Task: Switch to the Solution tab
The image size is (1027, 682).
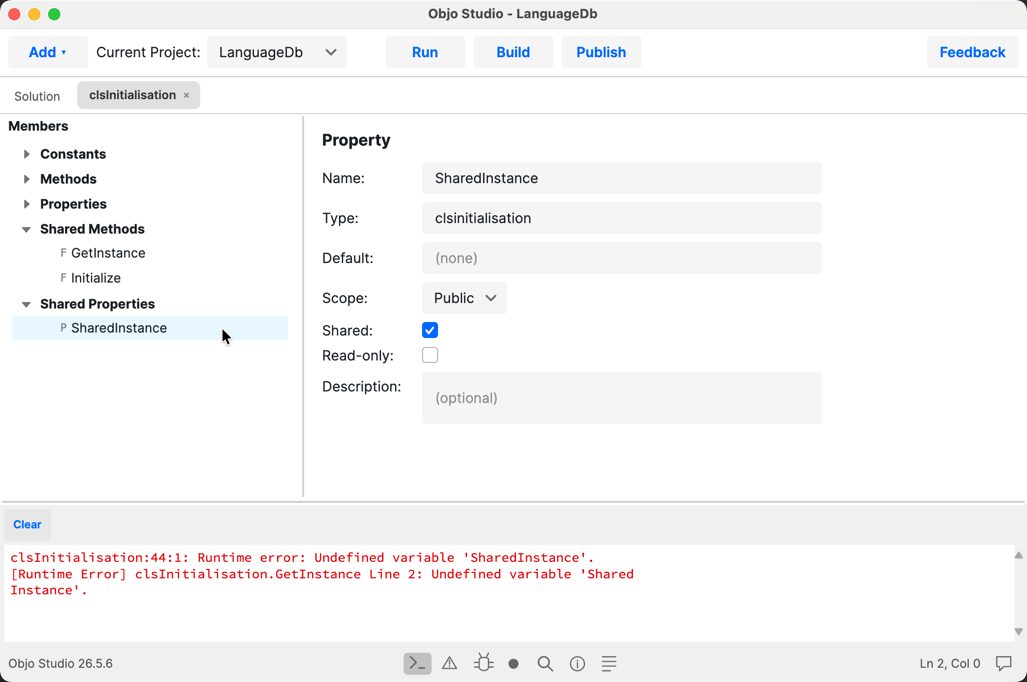Action: tap(37, 96)
